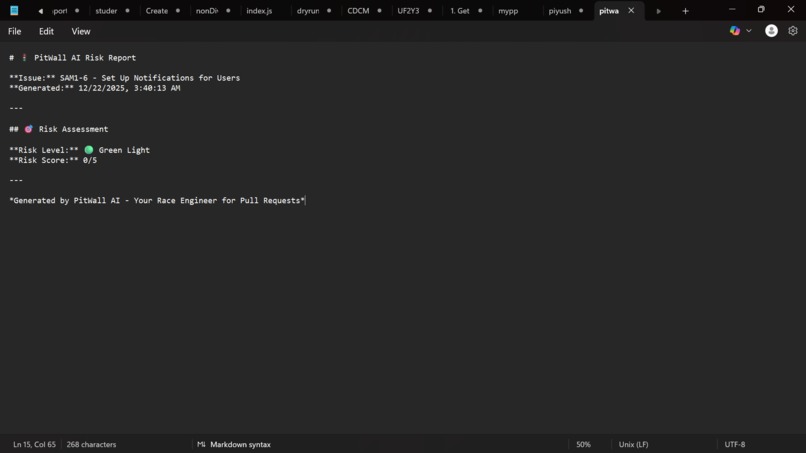Close the pitwa tab
The width and height of the screenshot is (806, 453).
631,10
